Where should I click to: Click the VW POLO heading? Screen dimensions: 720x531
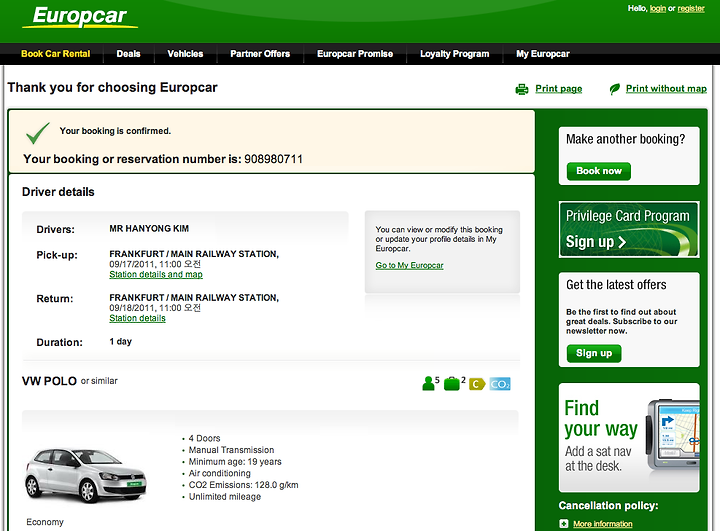coord(49,381)
